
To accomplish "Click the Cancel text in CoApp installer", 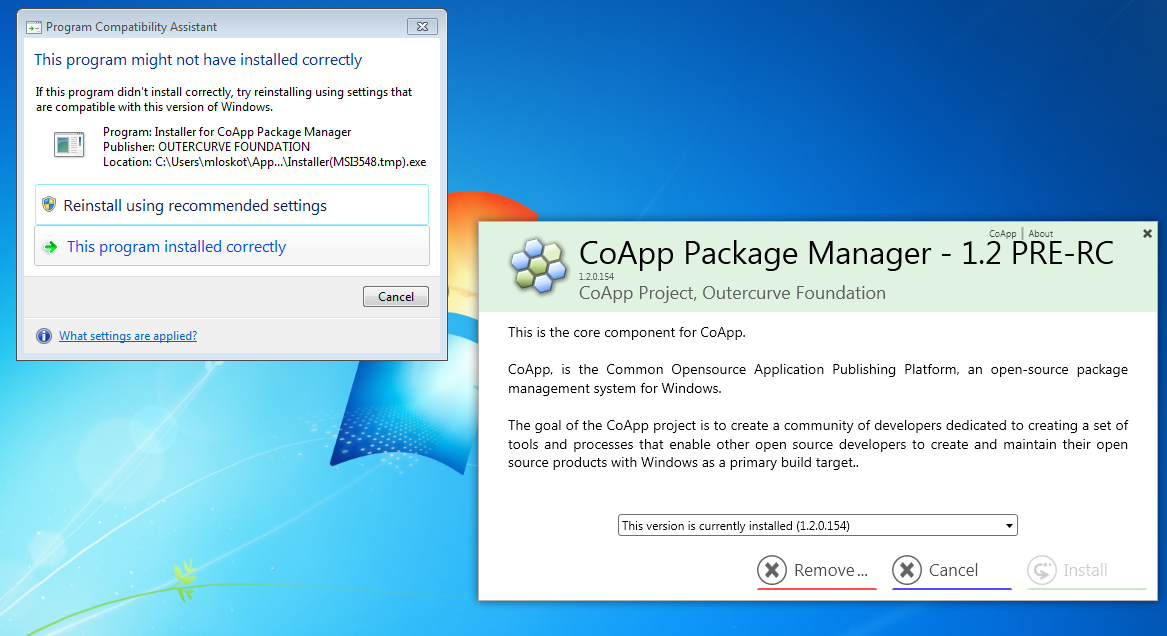I will pyautogui.click(x=953, y=571).
